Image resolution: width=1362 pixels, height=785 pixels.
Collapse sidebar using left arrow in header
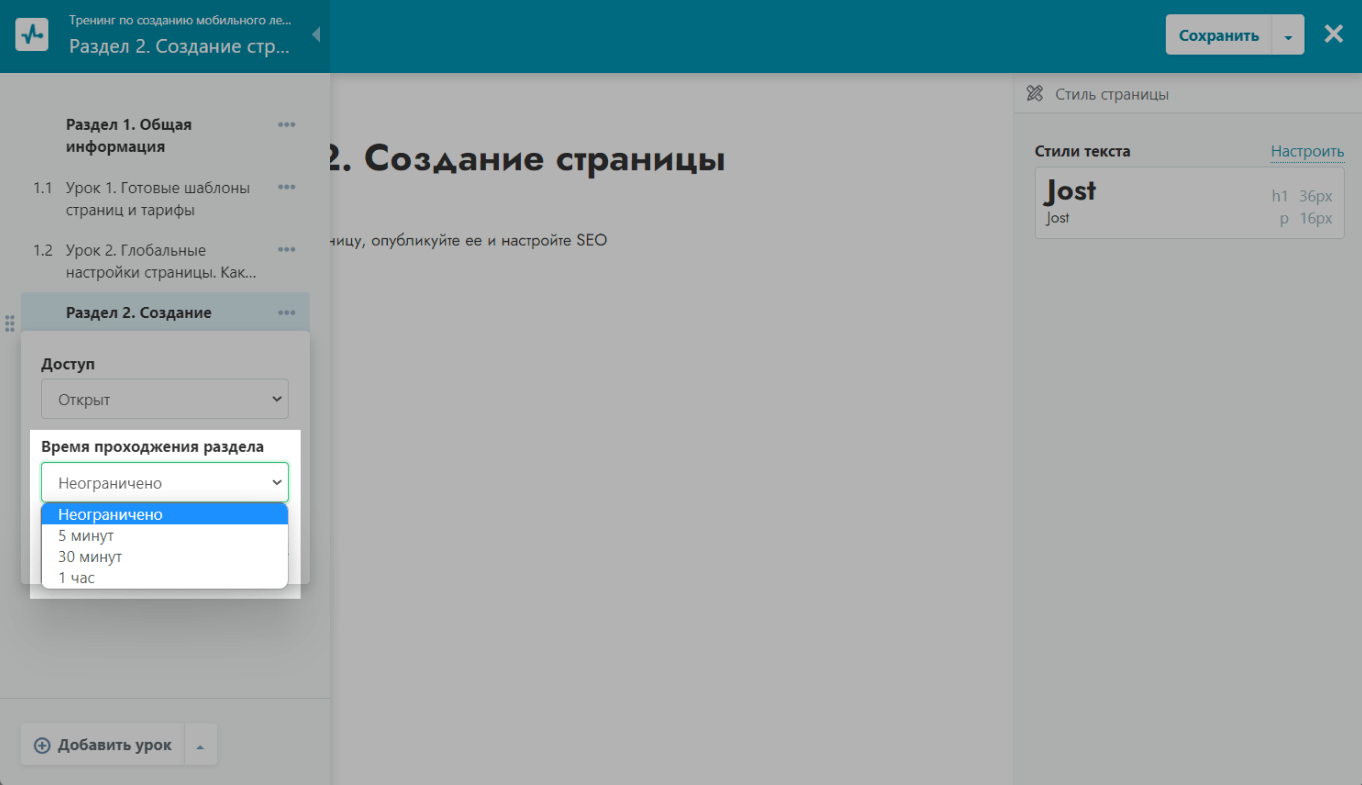point(316,35)
